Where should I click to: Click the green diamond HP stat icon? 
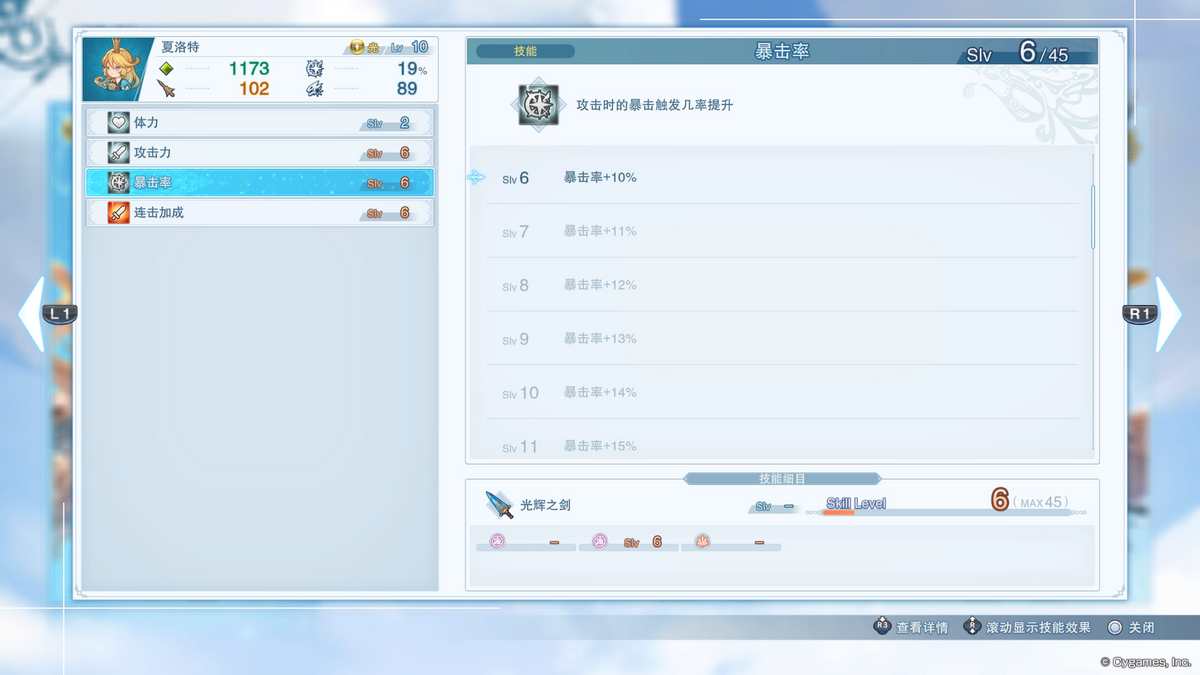click(x=167, y=69)
